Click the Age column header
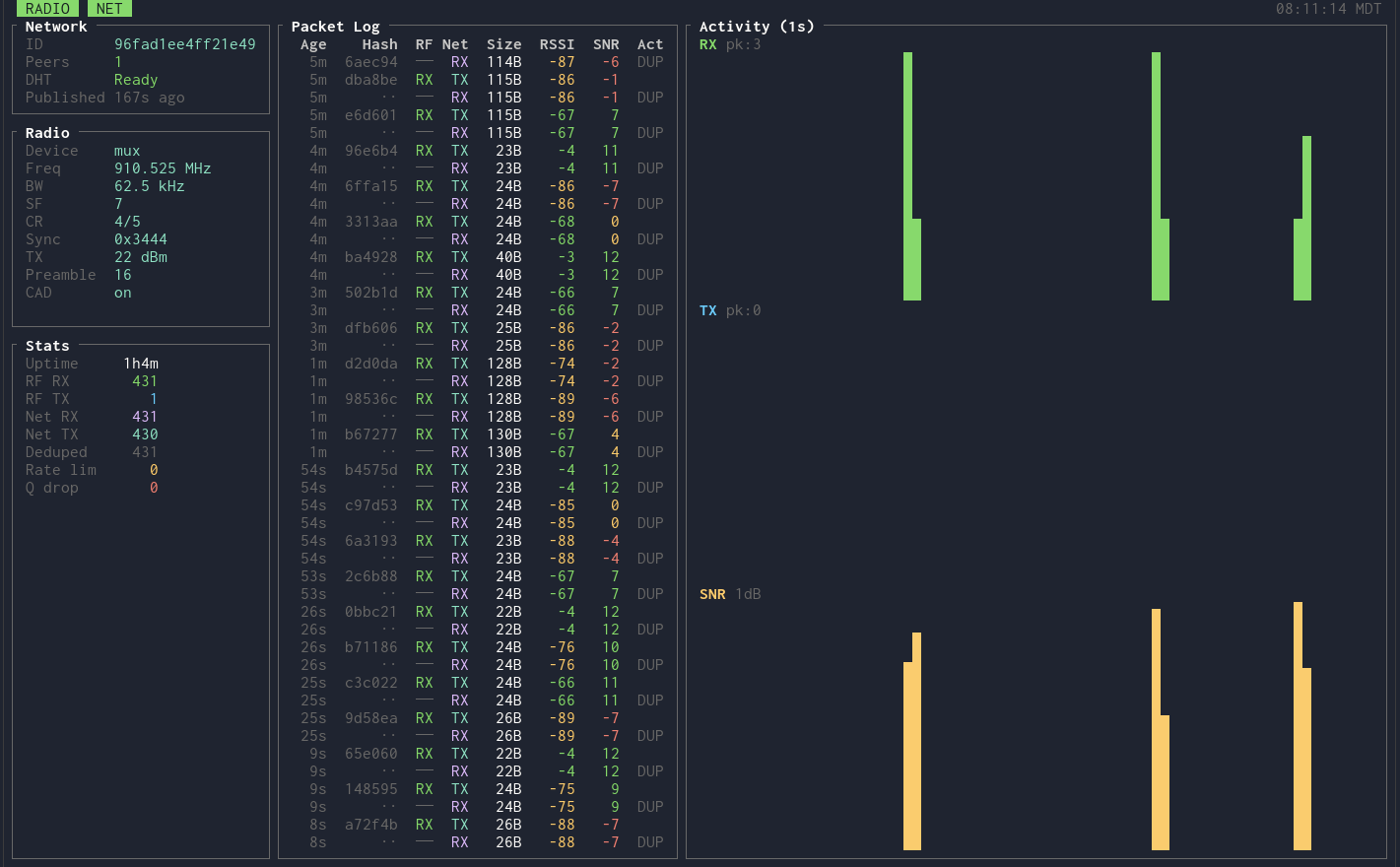 [313, 44]
